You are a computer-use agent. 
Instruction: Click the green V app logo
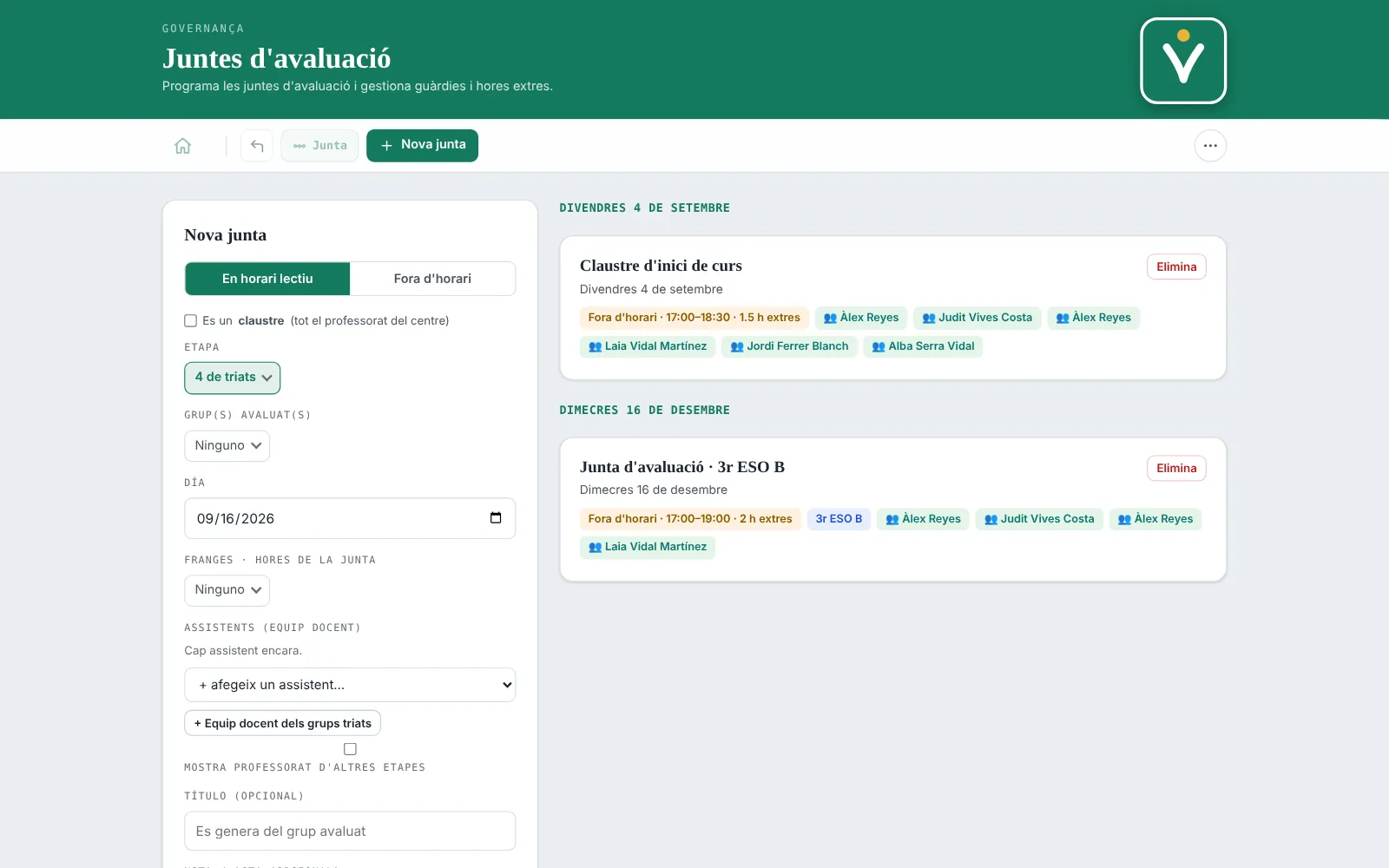pos(1183,61)
